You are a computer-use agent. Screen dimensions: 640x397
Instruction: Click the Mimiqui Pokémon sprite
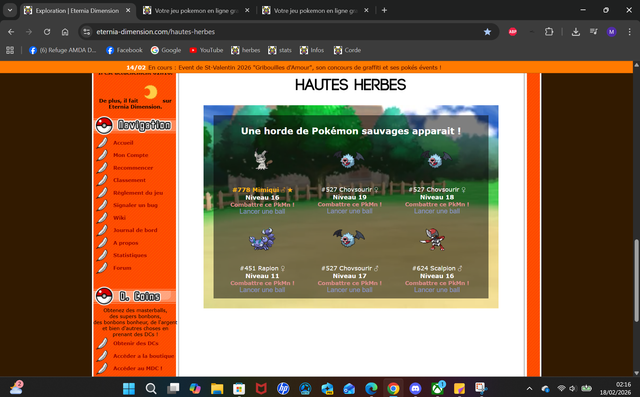261,160
